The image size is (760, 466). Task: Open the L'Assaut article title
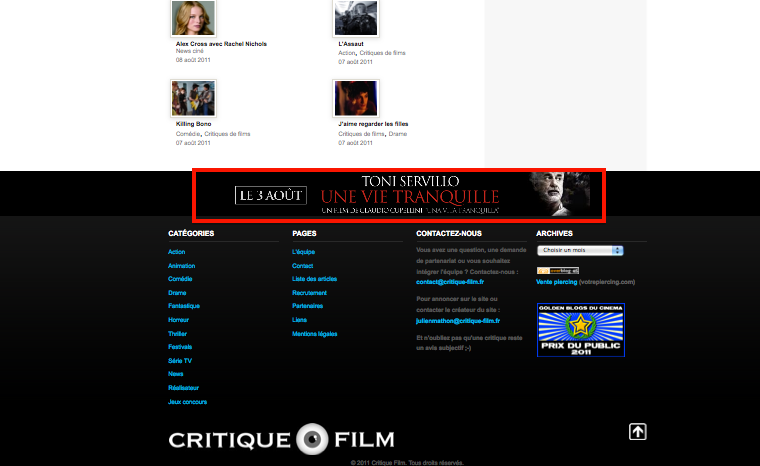[350, 44]
